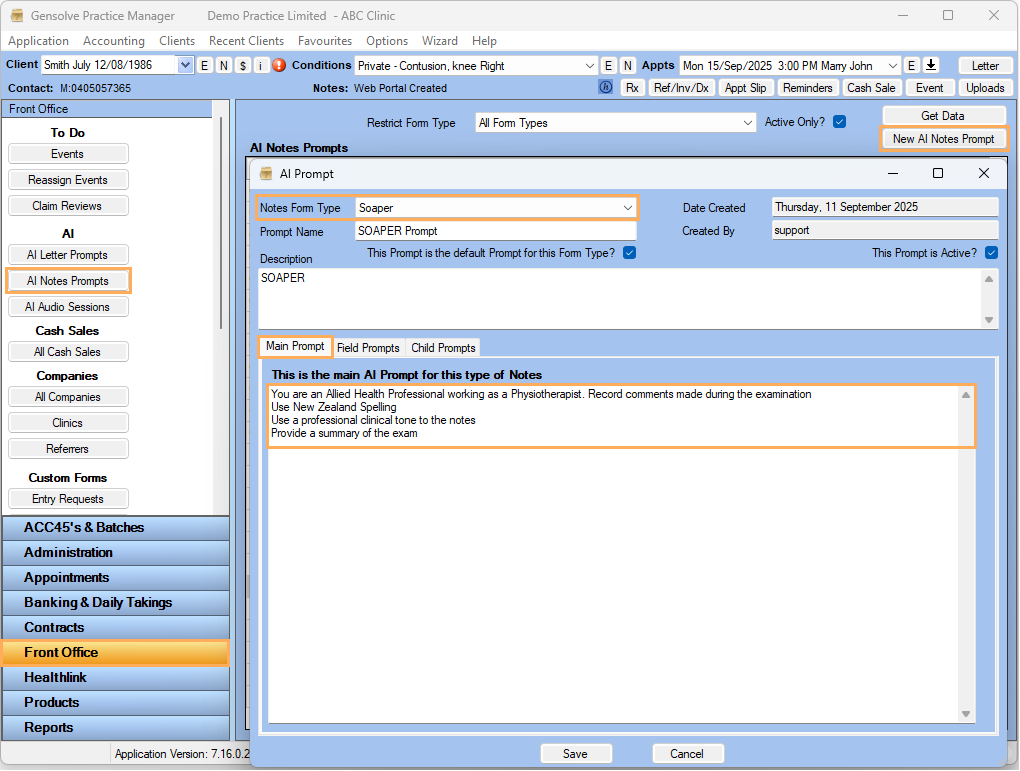The width and height of the screenshot is (1020, 771).
Task: Uncheck 'This Prompt is the default Prompt' checkbox
Action: pos(629,253)
